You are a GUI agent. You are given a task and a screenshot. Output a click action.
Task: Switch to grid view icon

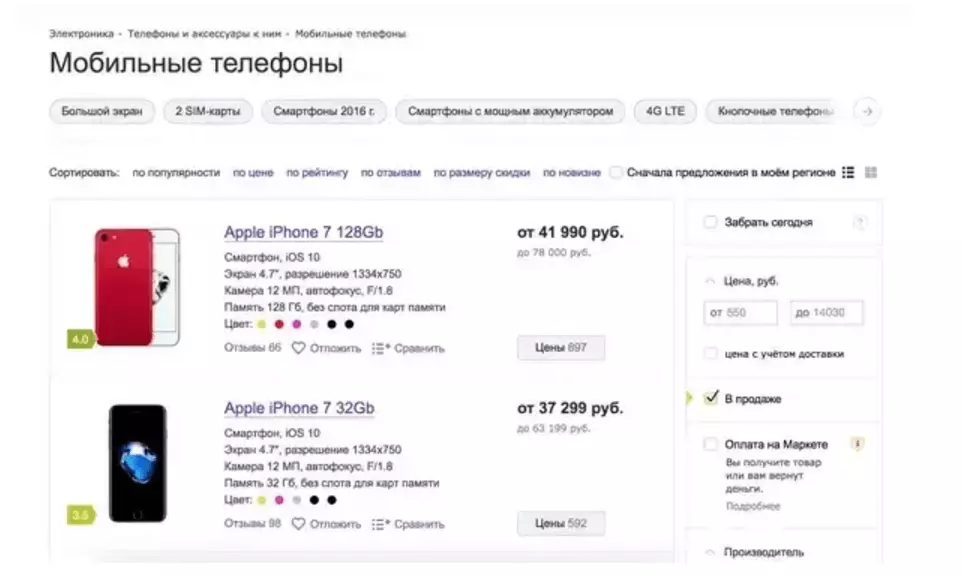(871, 172)
